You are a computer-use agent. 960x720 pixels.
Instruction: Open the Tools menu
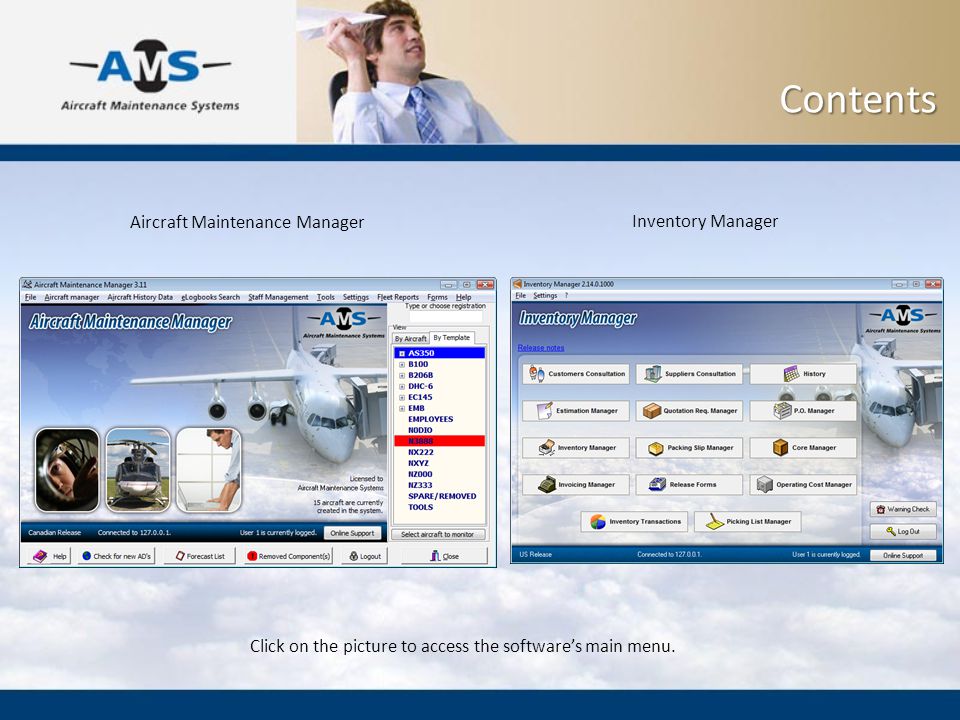point(326,297)
